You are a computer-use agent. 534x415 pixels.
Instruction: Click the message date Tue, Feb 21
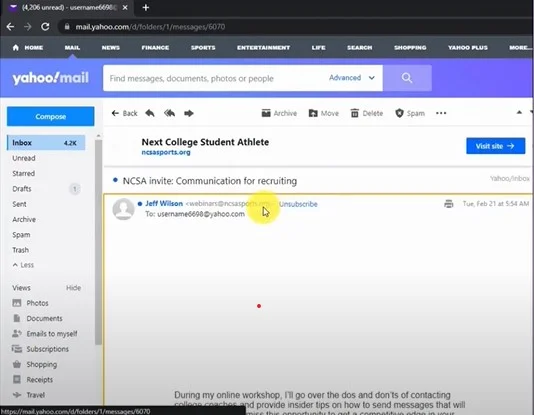pyautogui.click(x=496, y=204)
